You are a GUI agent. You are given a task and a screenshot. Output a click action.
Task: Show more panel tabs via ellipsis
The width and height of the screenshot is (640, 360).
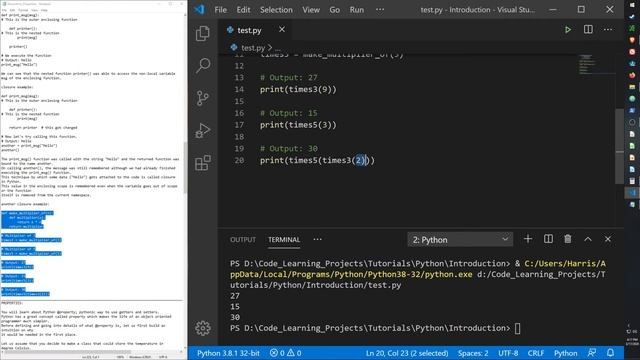pos(318,240)
